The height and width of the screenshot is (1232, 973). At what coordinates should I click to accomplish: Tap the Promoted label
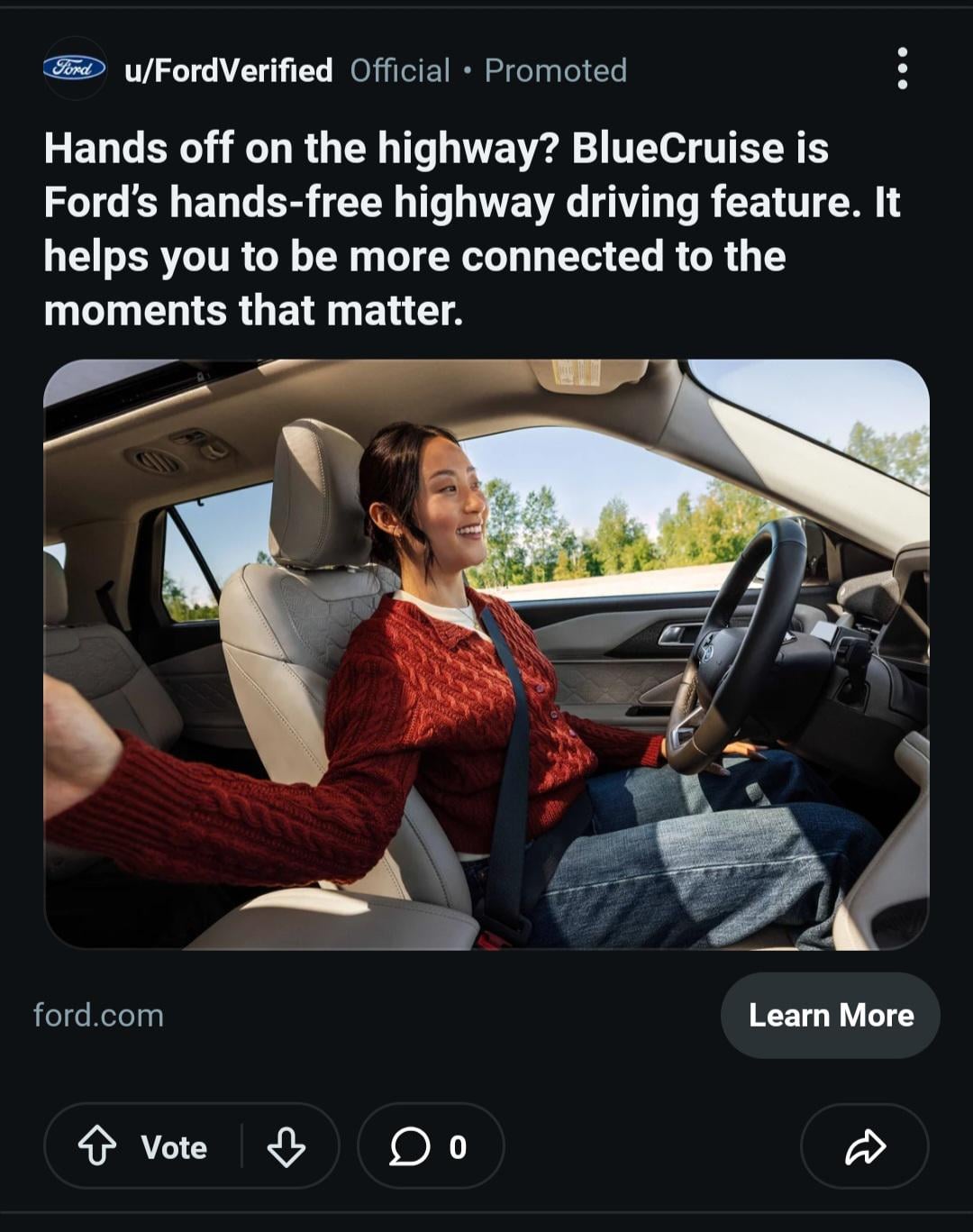556,70
